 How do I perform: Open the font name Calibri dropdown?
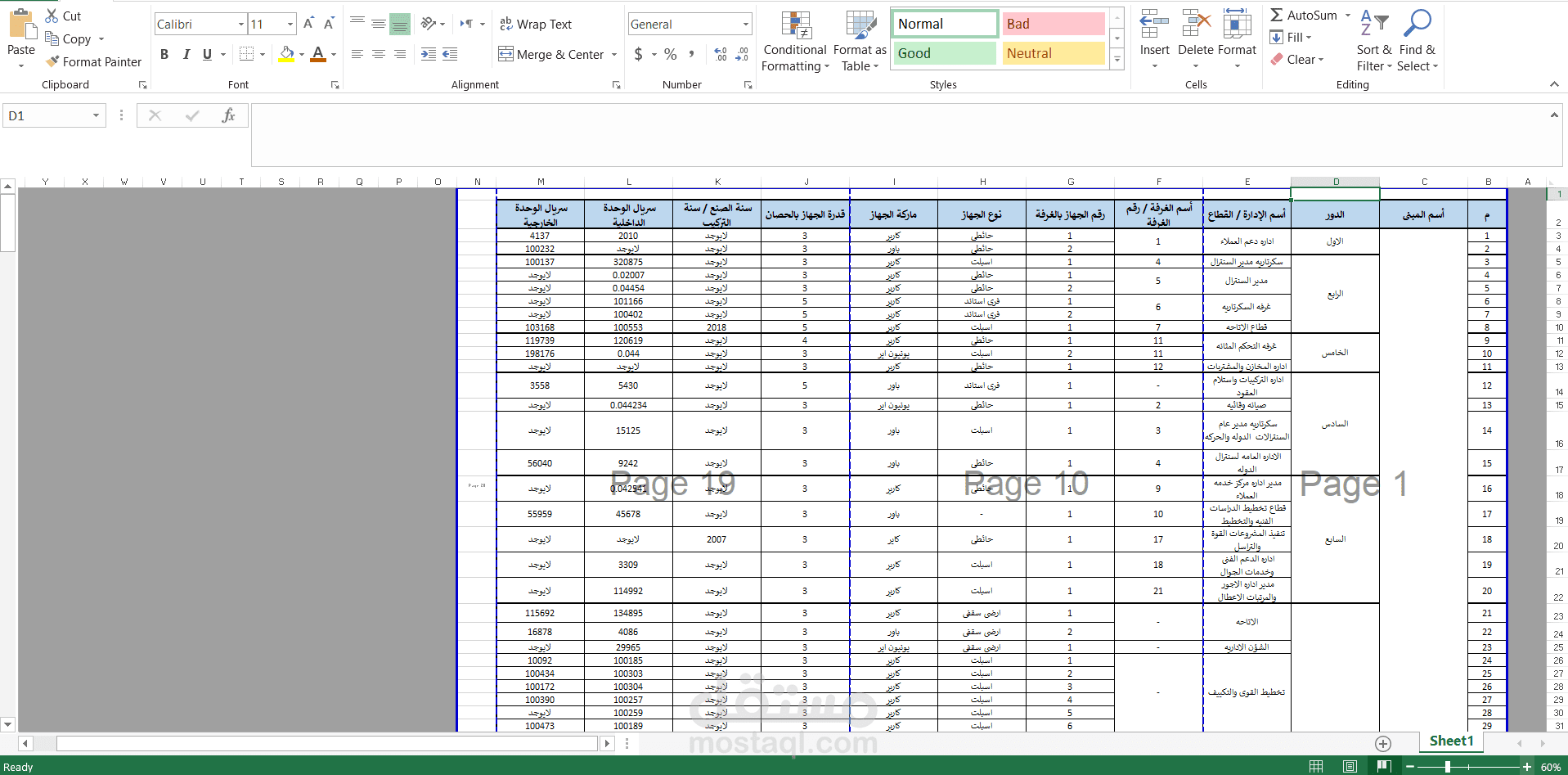241,24
